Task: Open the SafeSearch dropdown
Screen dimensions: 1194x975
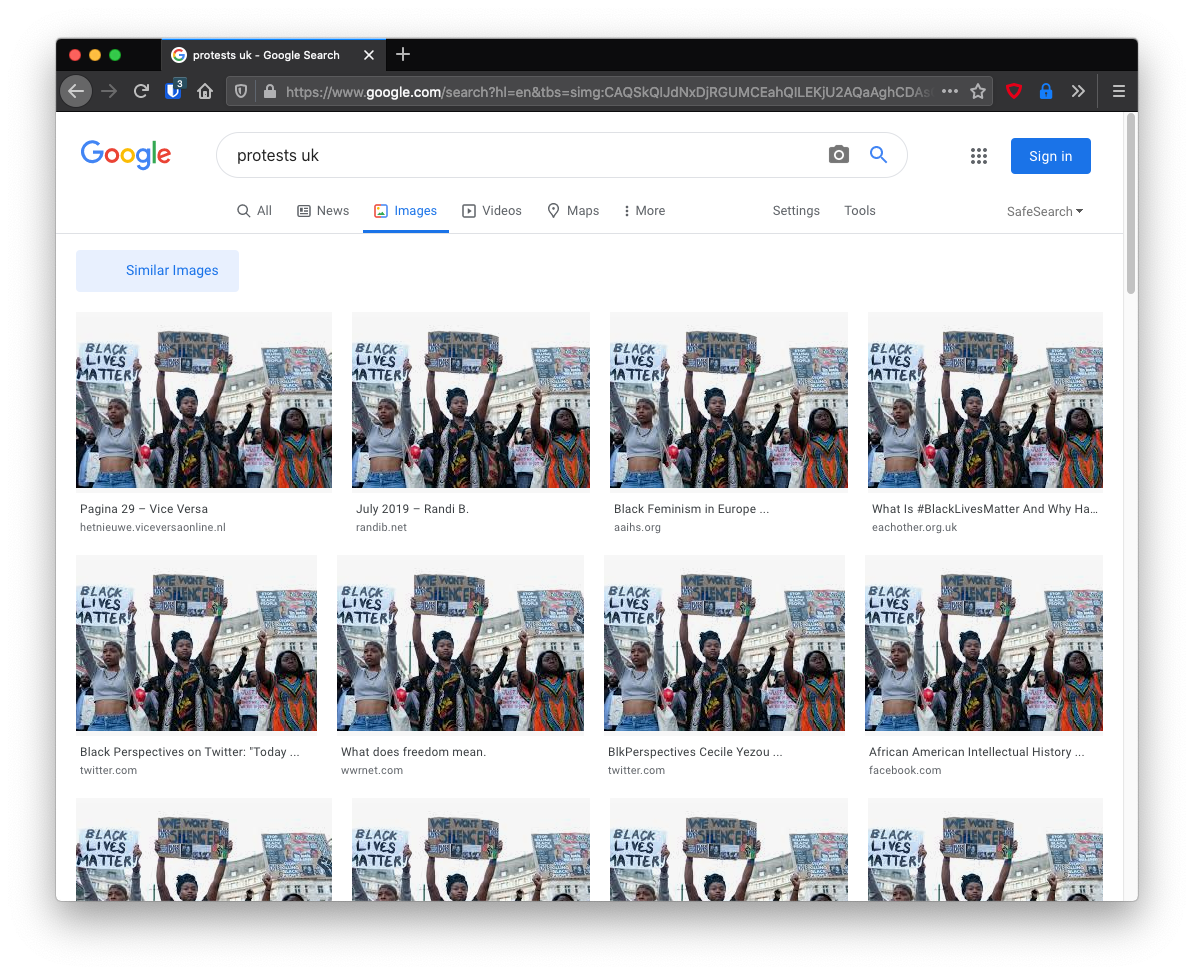Action: tap(1045, 212)
